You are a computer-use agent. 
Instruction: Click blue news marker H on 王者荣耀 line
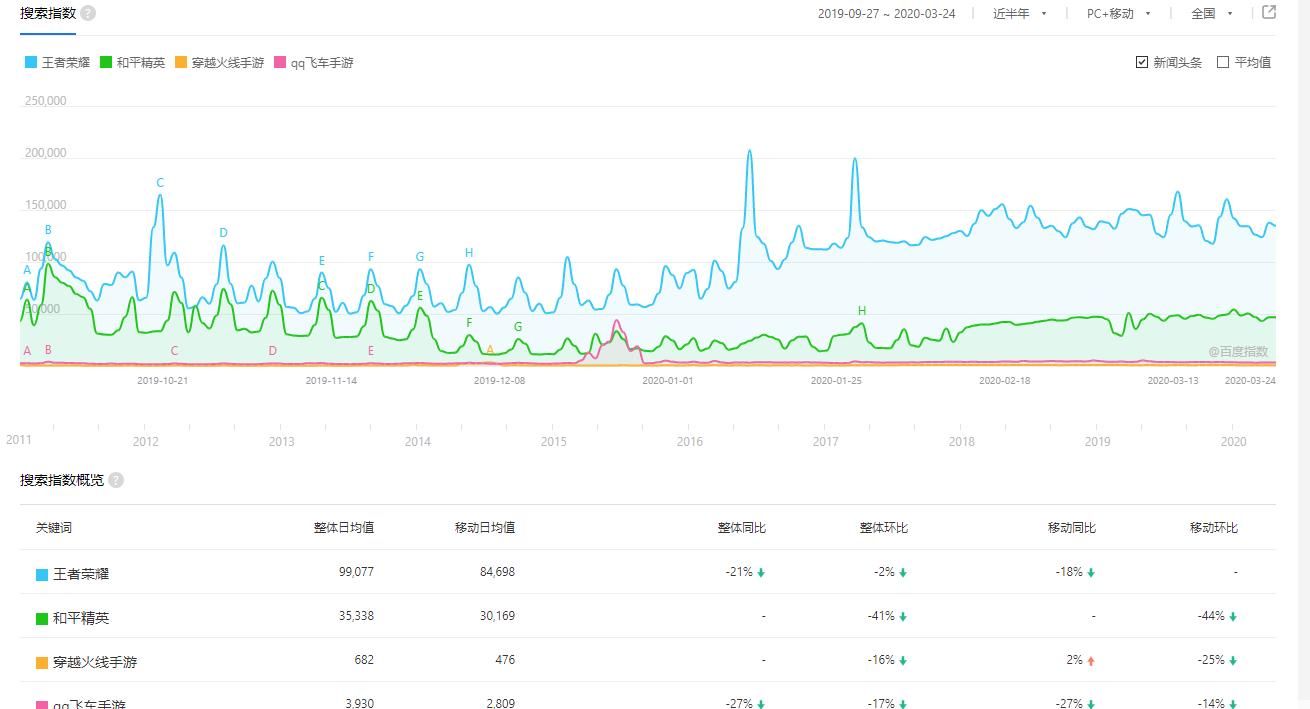coord(469,253)
